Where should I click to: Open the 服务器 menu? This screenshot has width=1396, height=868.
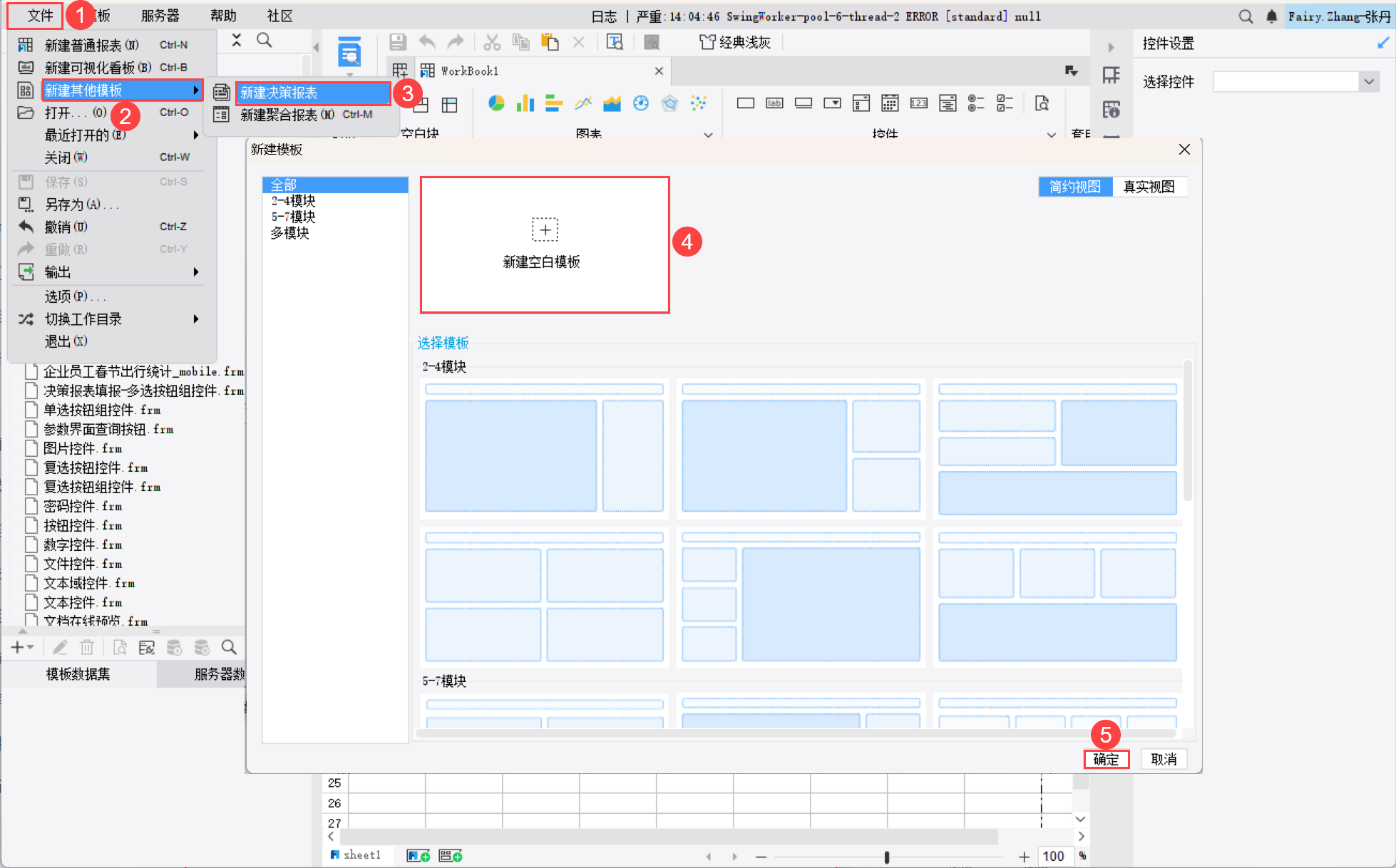pos(160,16)
